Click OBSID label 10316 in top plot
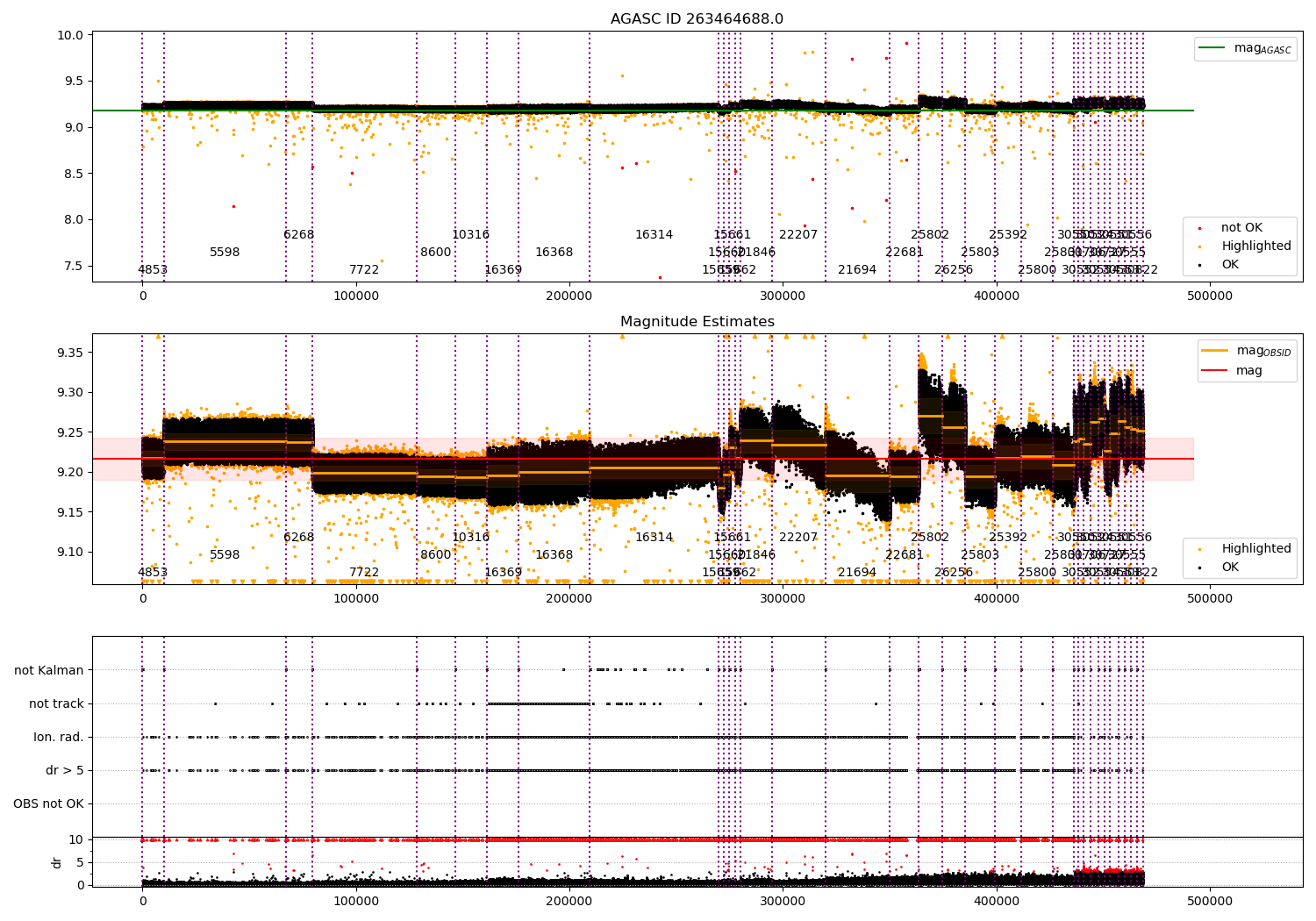The image size is (1316, 921). pos(471,235)
